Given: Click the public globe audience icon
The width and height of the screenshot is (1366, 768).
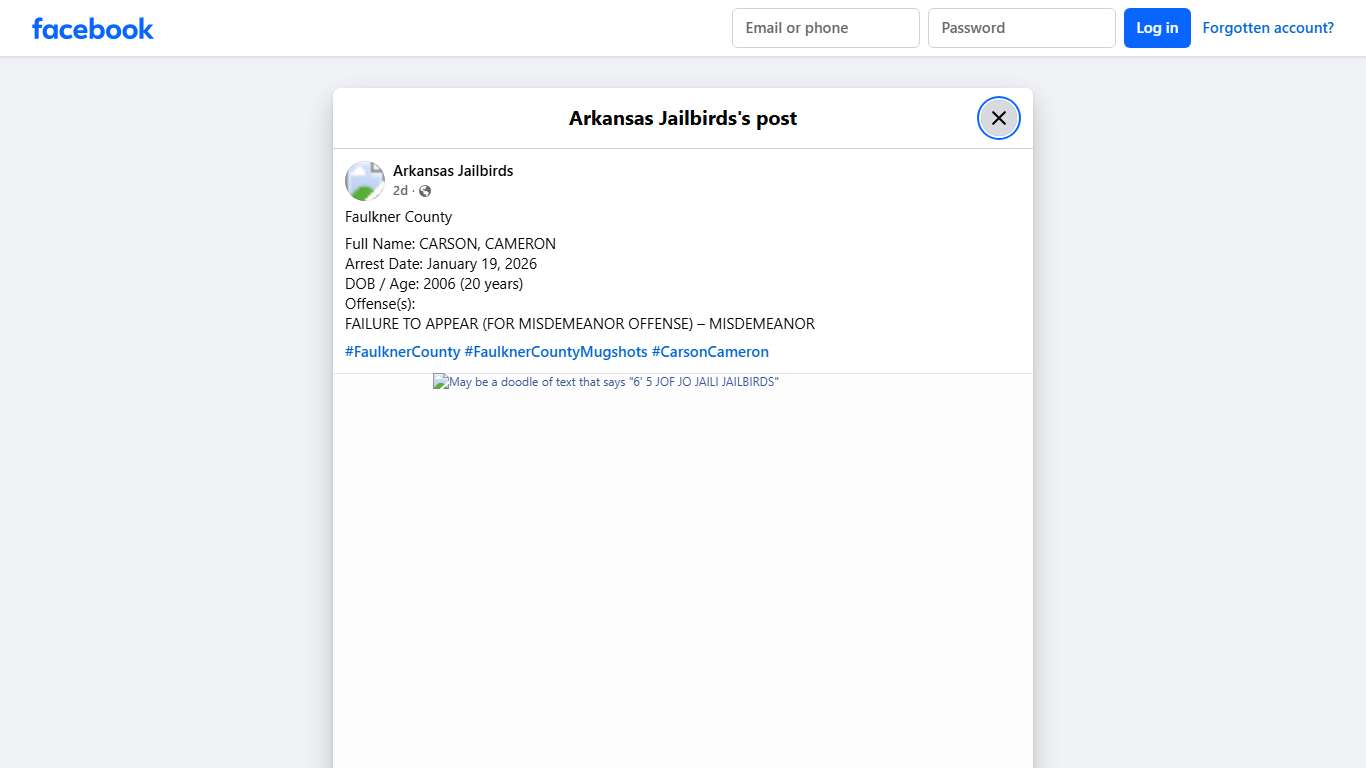Looking at the screenshot, I should click(425, 191).
